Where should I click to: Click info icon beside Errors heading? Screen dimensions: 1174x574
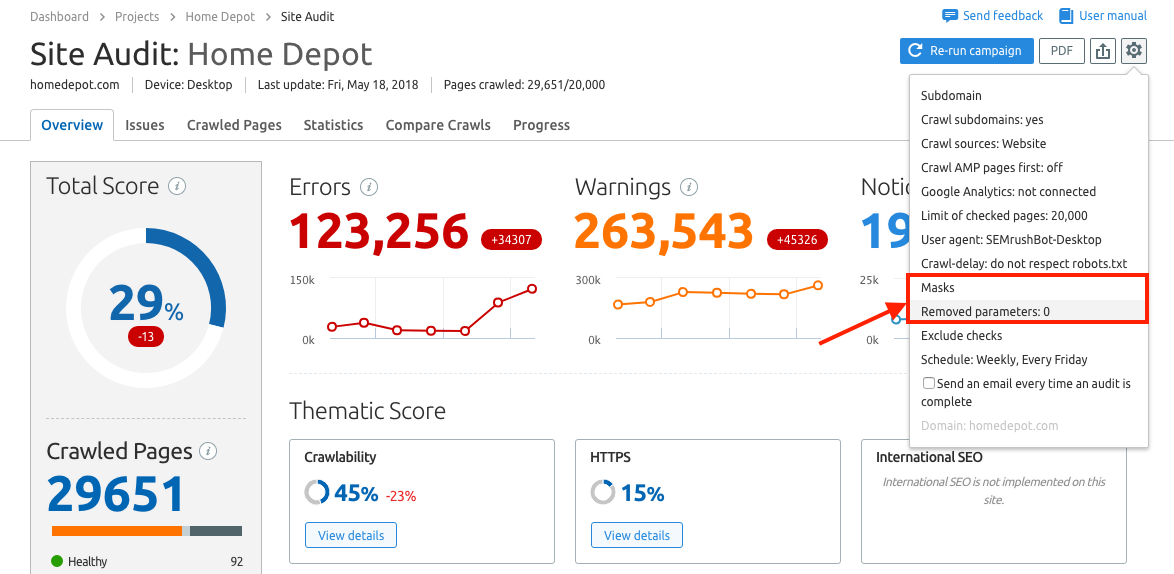pyautogui.click(x=369, y=187)
